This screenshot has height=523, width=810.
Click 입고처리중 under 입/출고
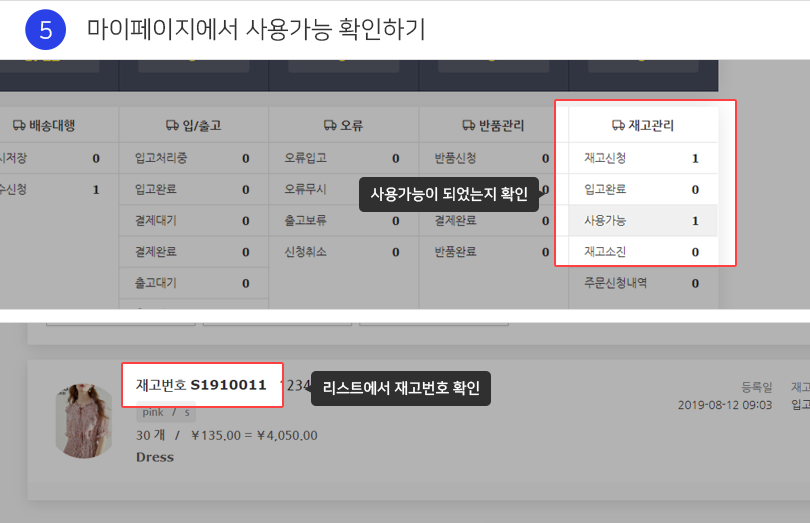coord(192,158)
